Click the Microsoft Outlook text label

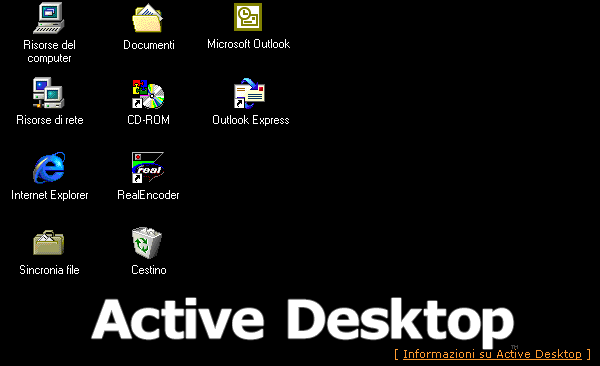click(x=249, y=44)
